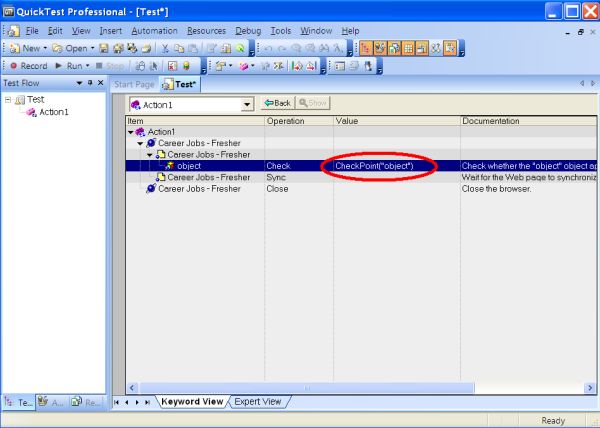Click the Copy icon in the toolbar
Image resolution: width=600 pixels, height=428 pixels.
(x=179, y=48)
